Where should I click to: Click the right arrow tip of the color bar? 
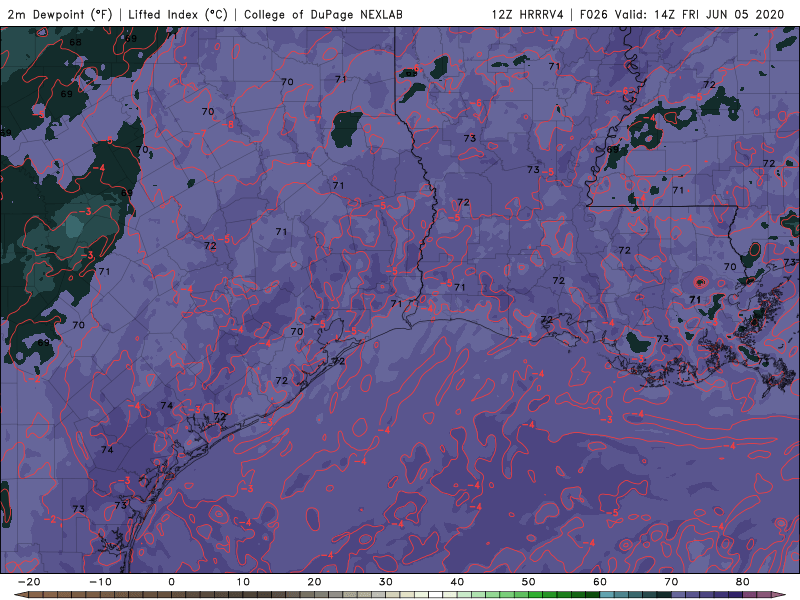780,594
